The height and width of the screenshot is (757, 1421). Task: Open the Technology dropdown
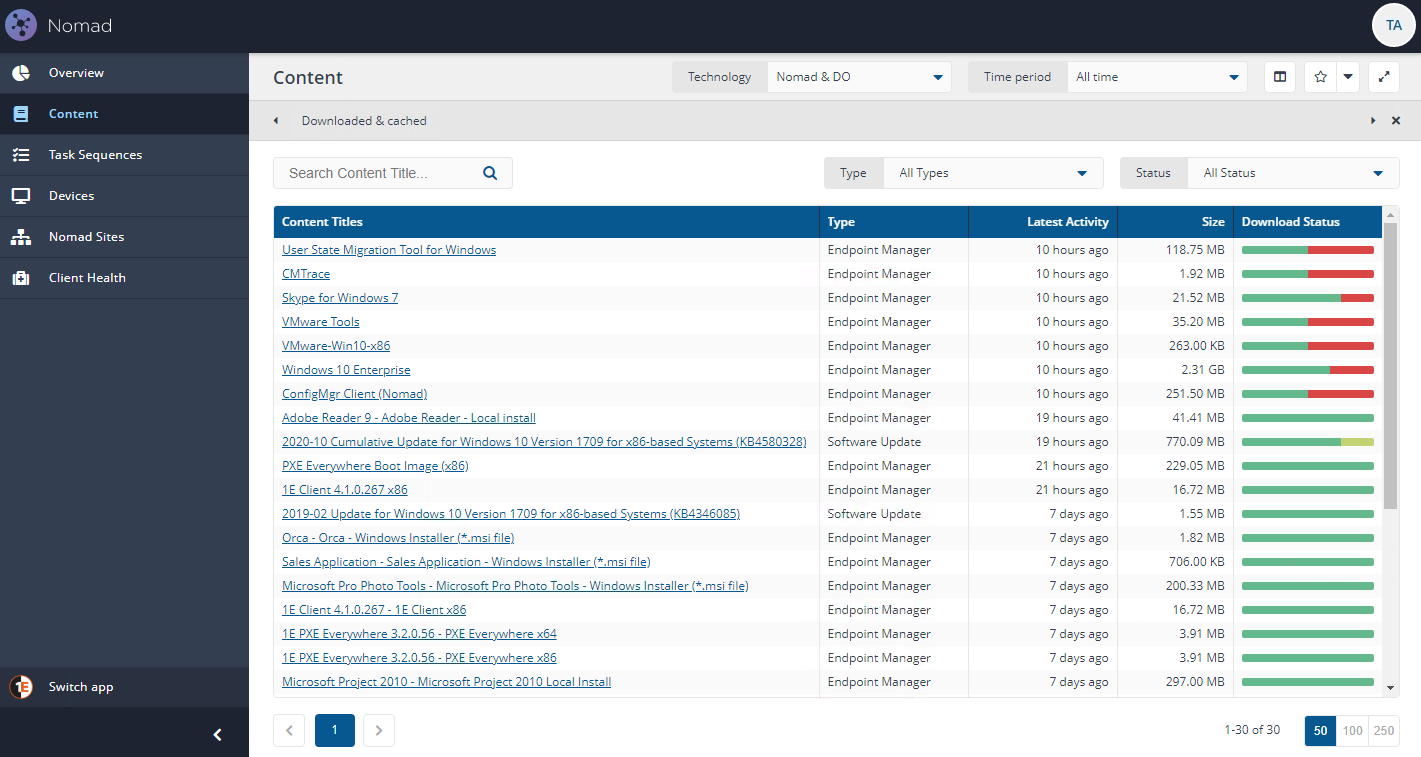[859, 77]
